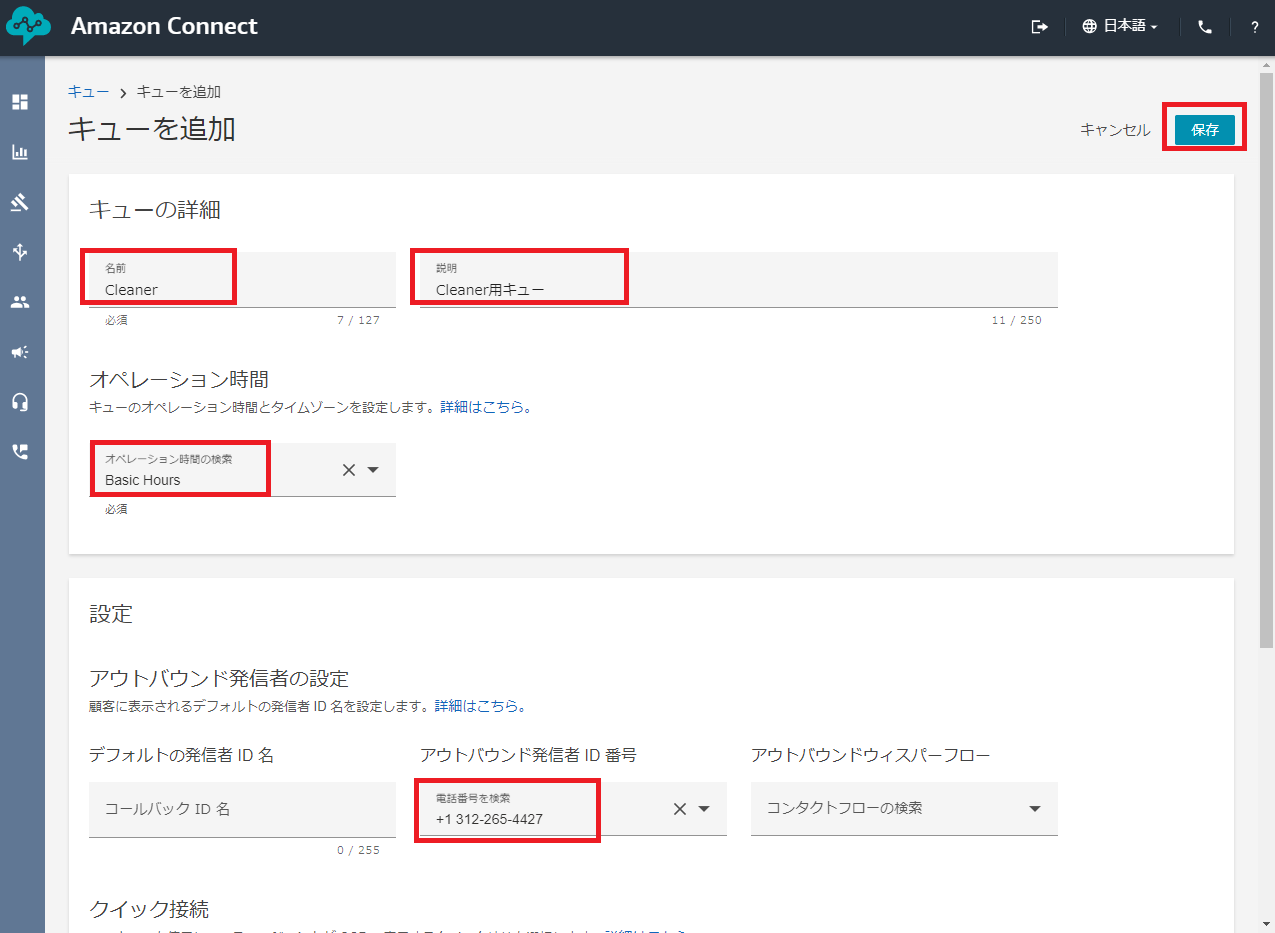Click the phone icon in top bar
Image resolution: width=1275 pixels, height=933 pixels.
pos(1205,27)
